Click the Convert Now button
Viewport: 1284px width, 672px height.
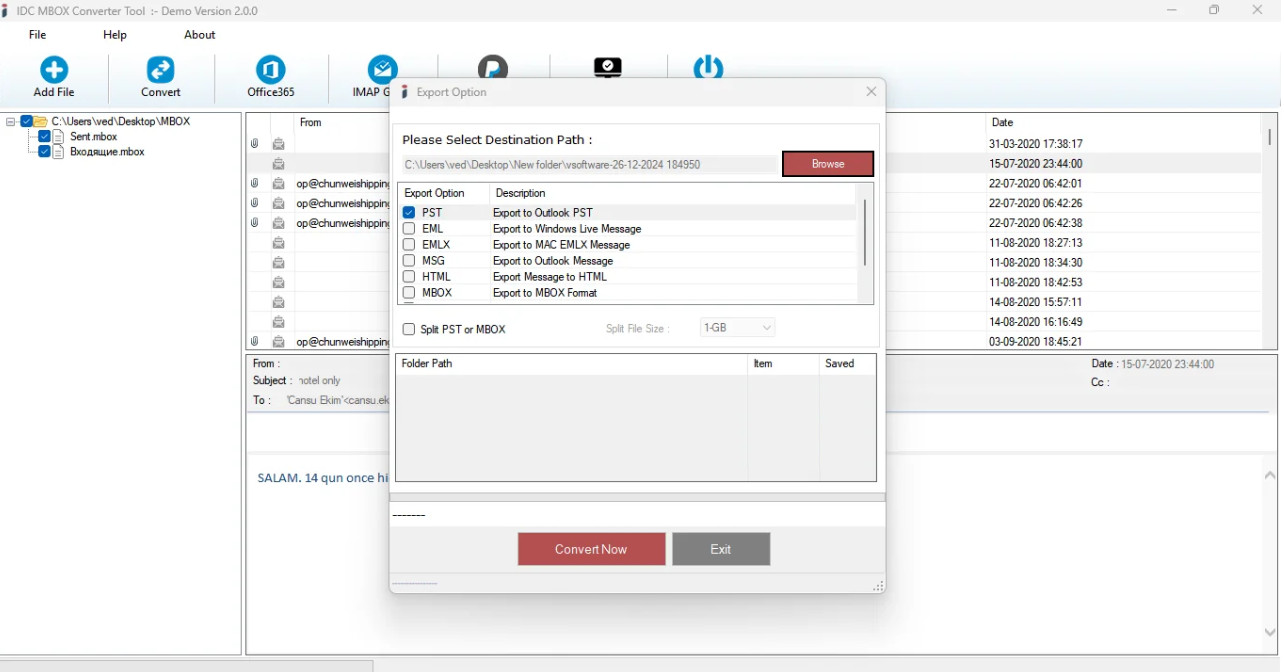pyautogui.click(x=591, y=549)
